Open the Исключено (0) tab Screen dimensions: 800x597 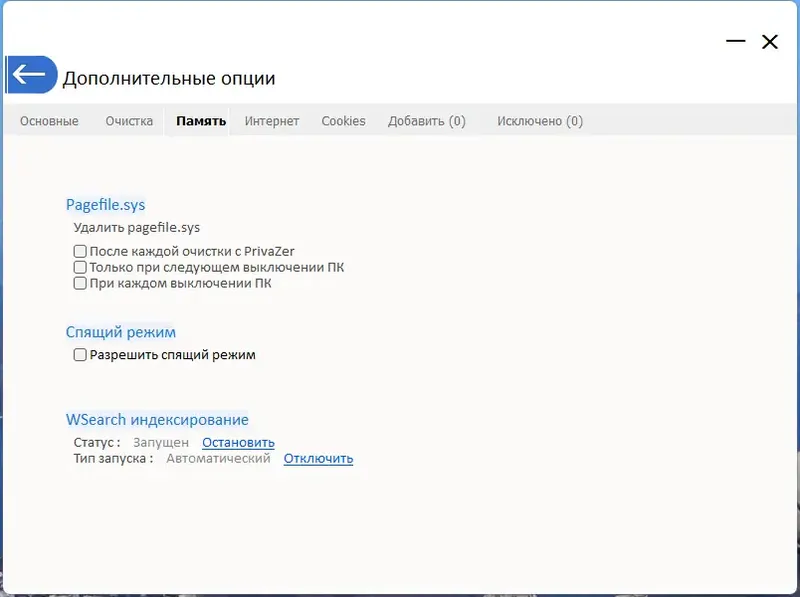pos(540,120)
